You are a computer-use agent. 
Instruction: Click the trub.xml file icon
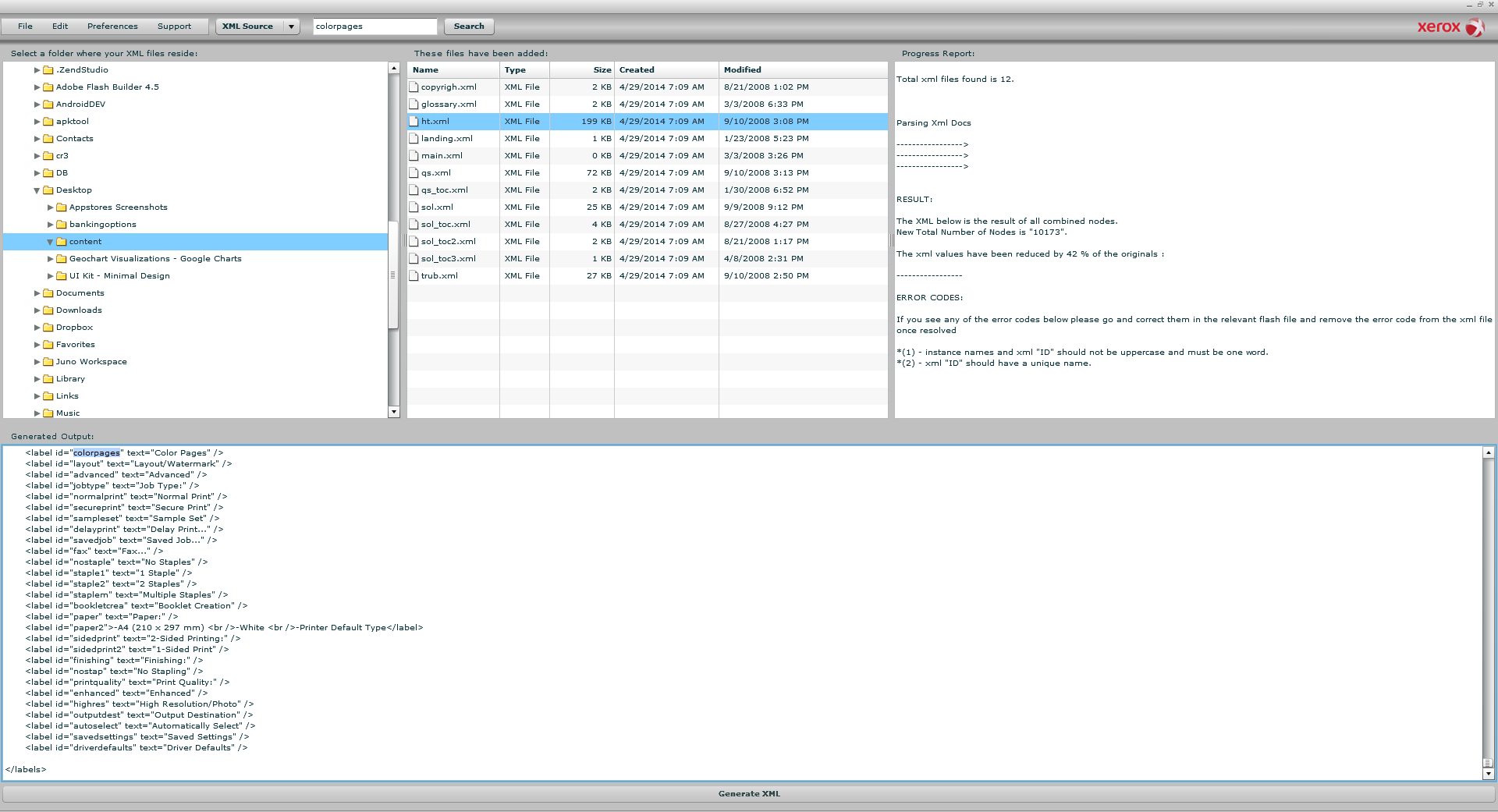[x=414, y=276]
